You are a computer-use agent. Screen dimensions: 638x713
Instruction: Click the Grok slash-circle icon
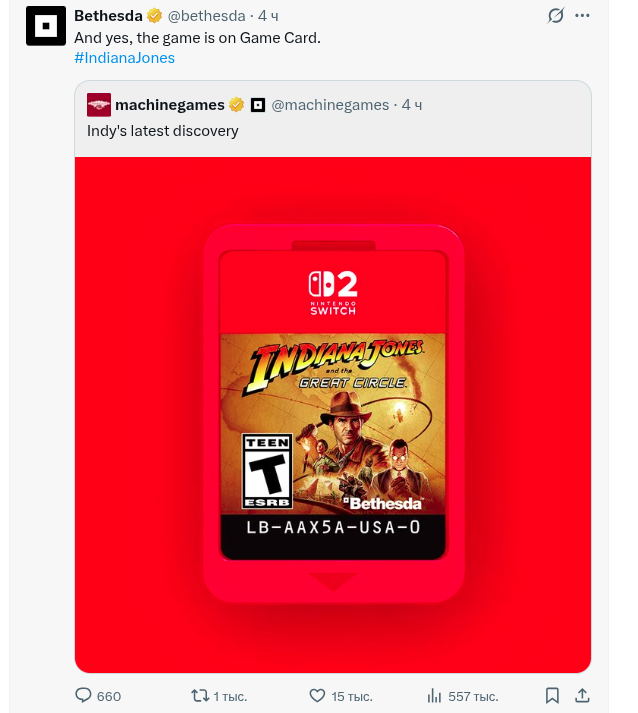click(x=556, y=15)
